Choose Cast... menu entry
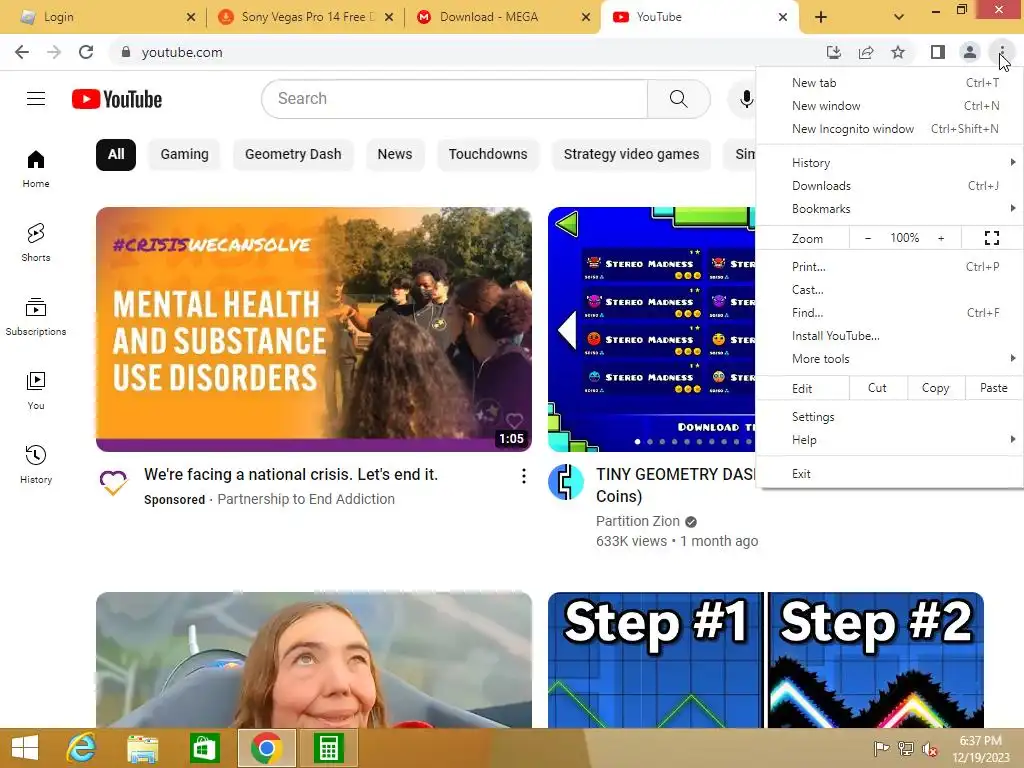Screen dimensions: 1024x768 point(889,290)
